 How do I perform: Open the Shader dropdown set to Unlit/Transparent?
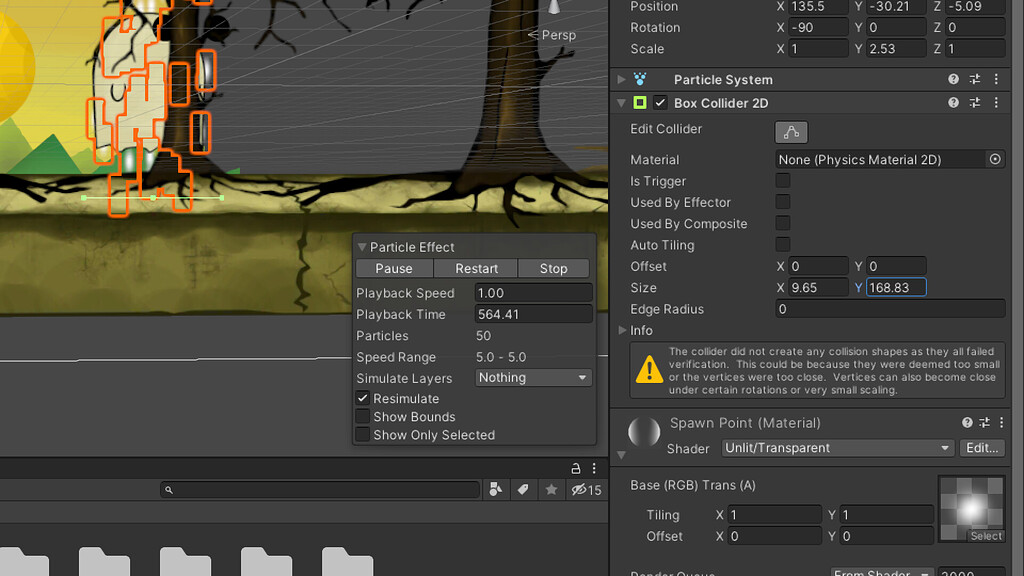[x=836, y=448]
